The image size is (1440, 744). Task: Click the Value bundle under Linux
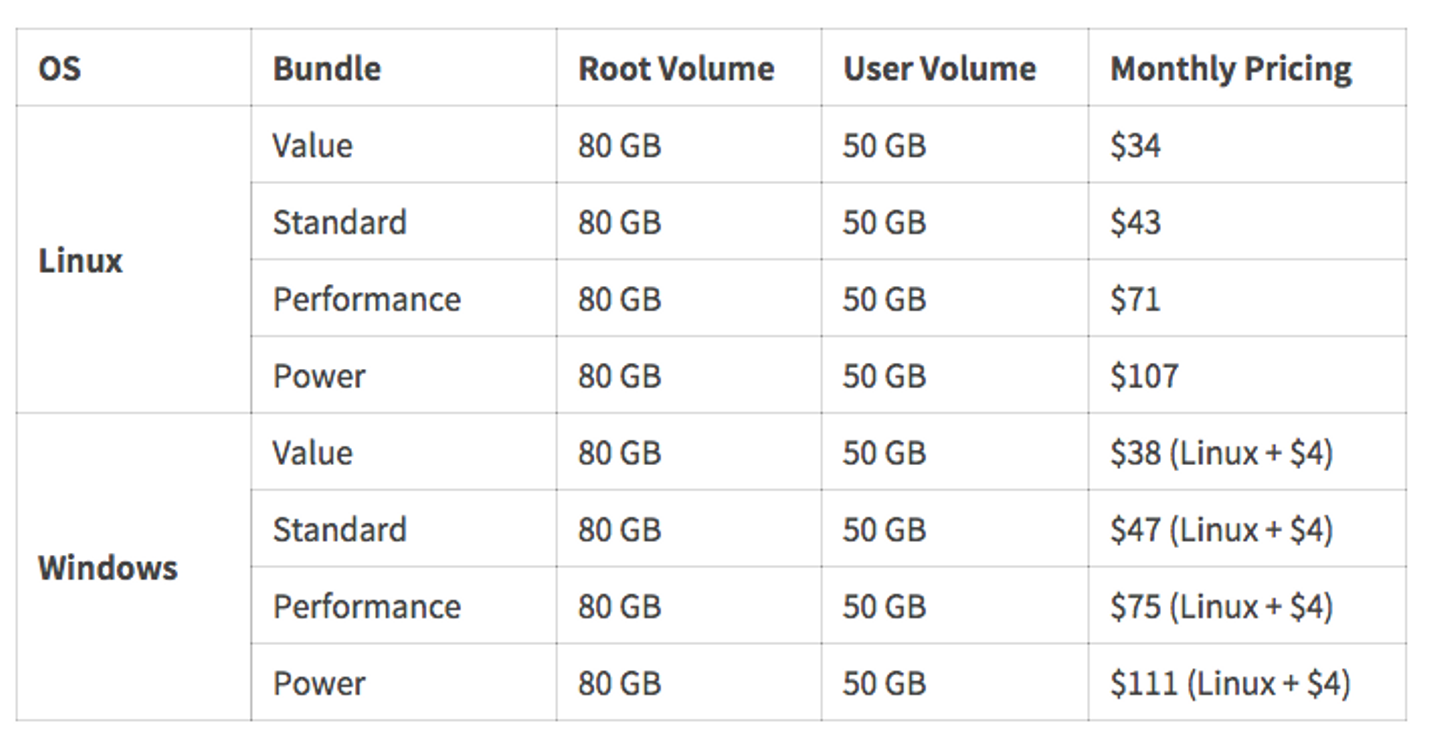pos(313,146)
